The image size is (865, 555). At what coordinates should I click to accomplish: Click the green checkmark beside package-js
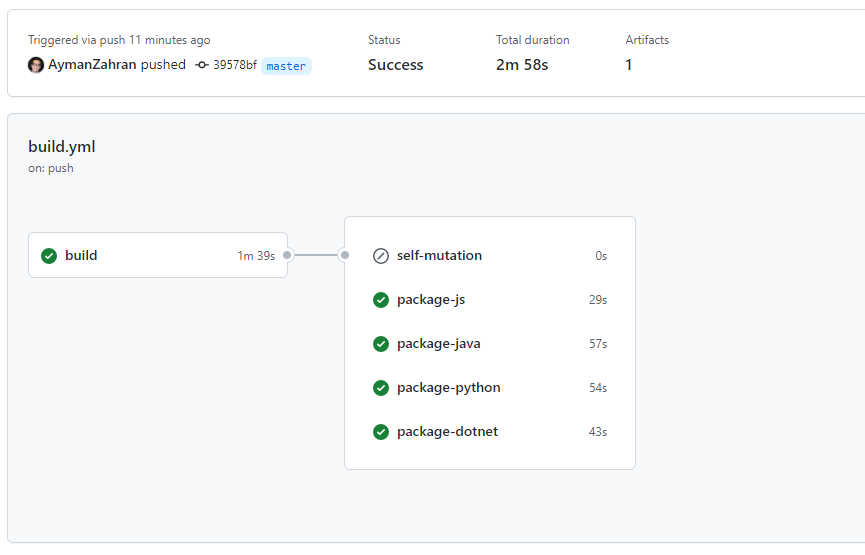pos(380,300)
